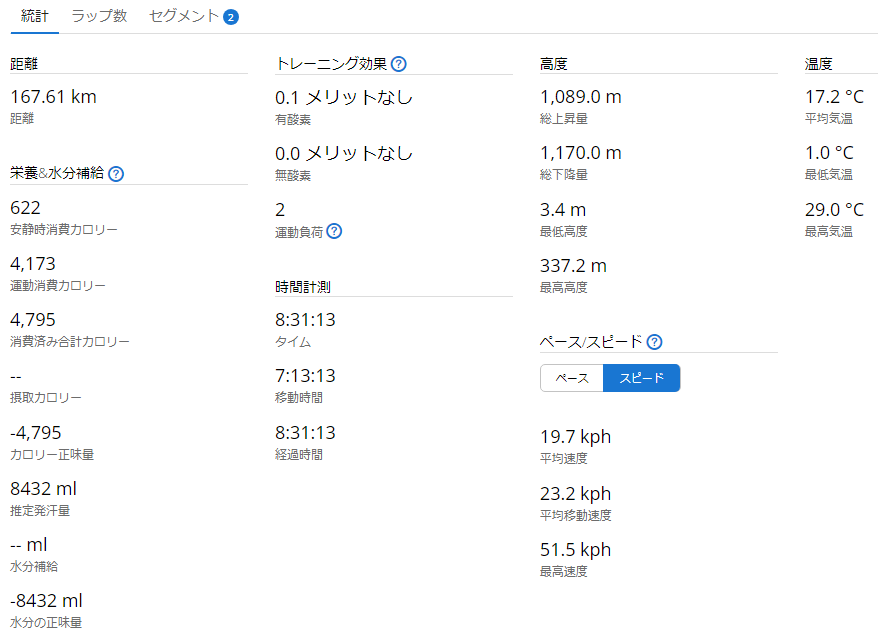Click the 51.5 kph max speed value
Image resolution: width=878 pixels, height=643 pixels.
(x=575, y=550)
